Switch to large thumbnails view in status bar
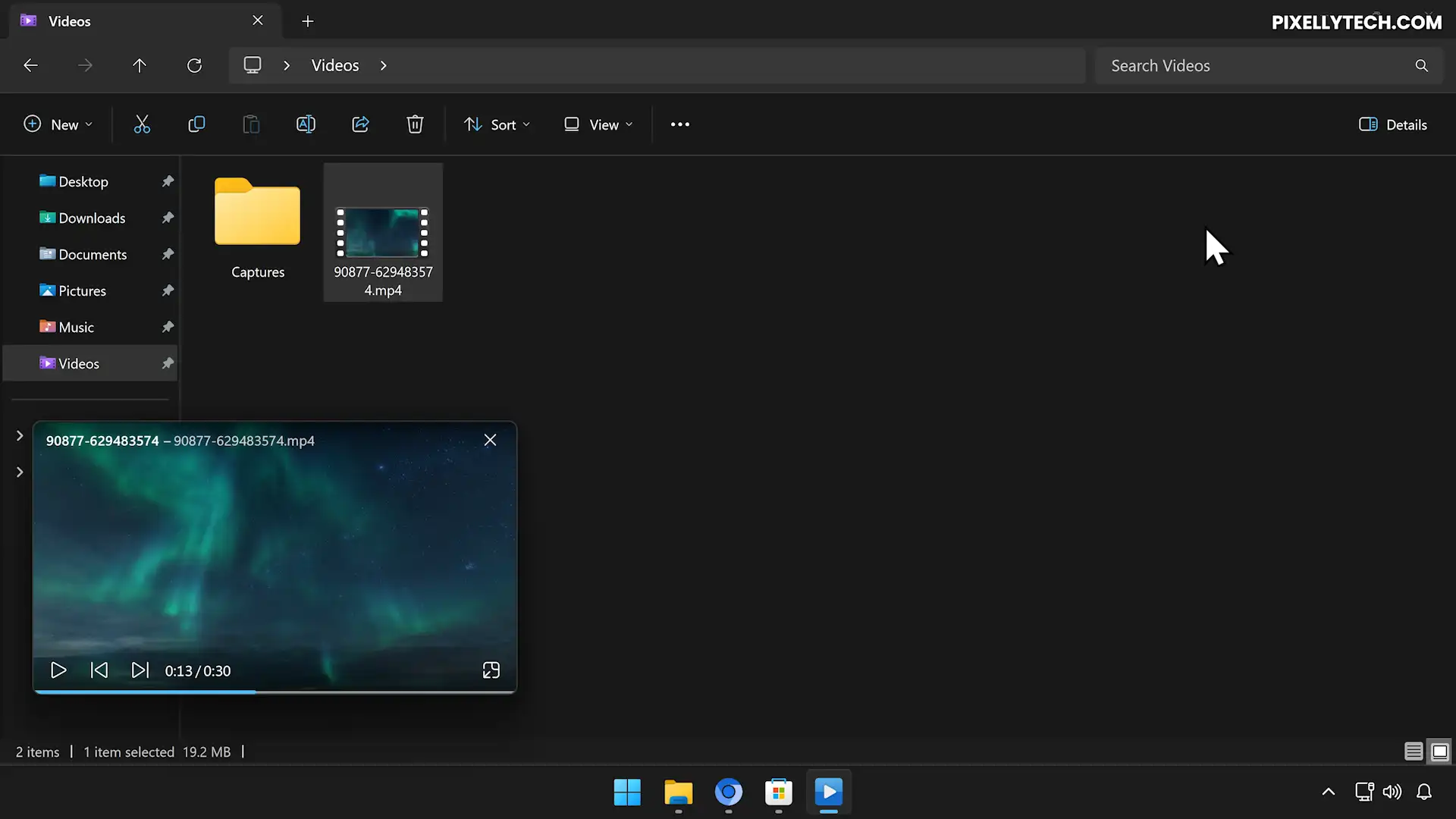Screen dimensions: 1456x819 (x=1440, y=752)
